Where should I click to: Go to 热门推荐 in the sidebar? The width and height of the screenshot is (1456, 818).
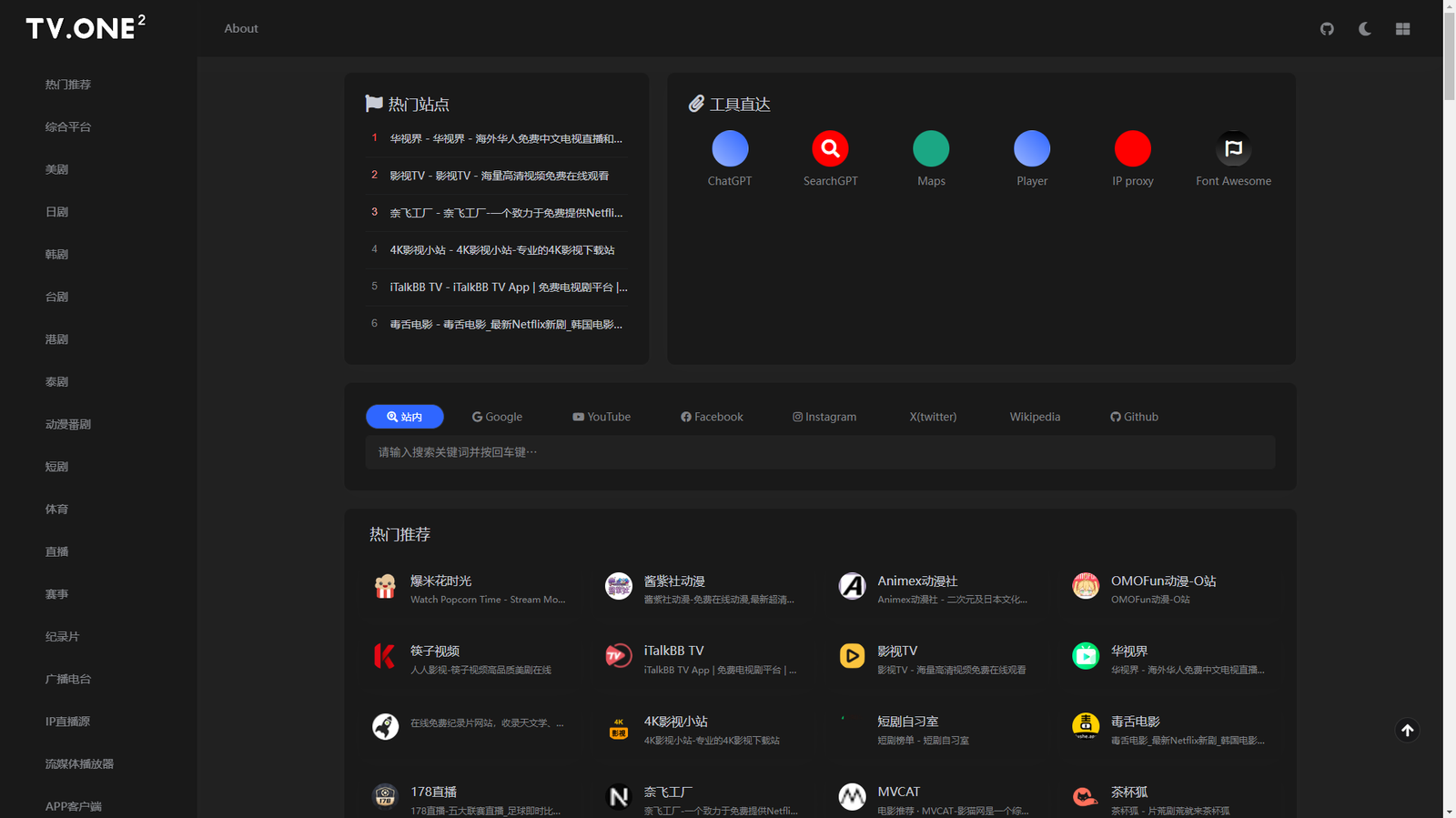[x=68, y=85]
